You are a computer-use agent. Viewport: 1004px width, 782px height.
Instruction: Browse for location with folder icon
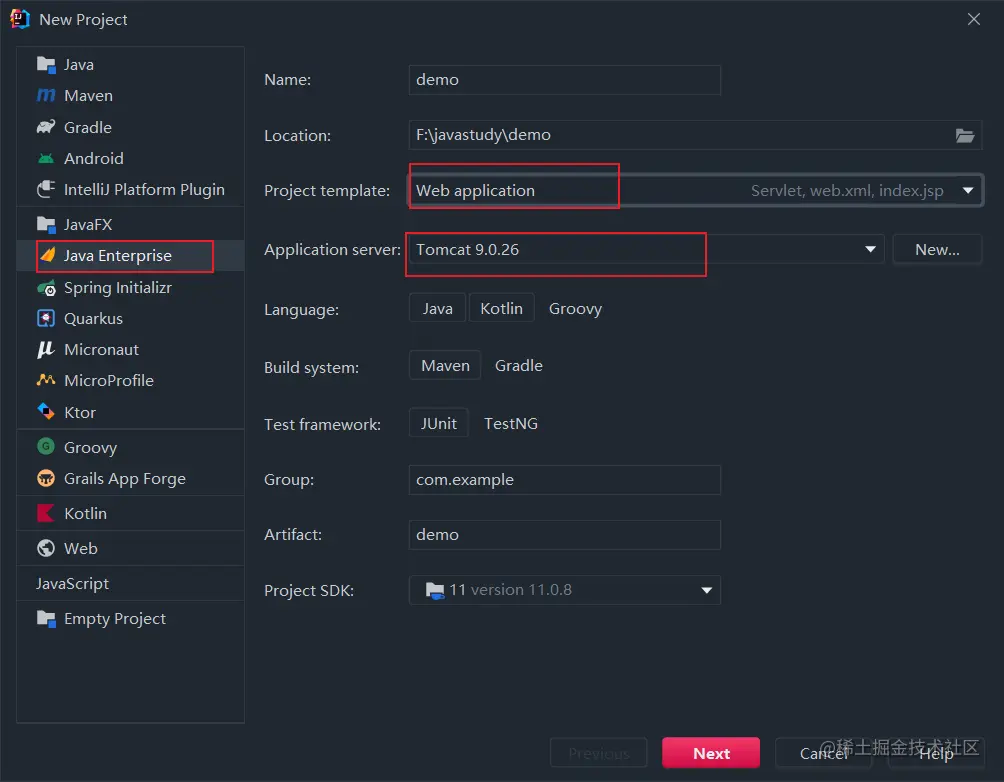pyautogui.click(x=965, y=135)
